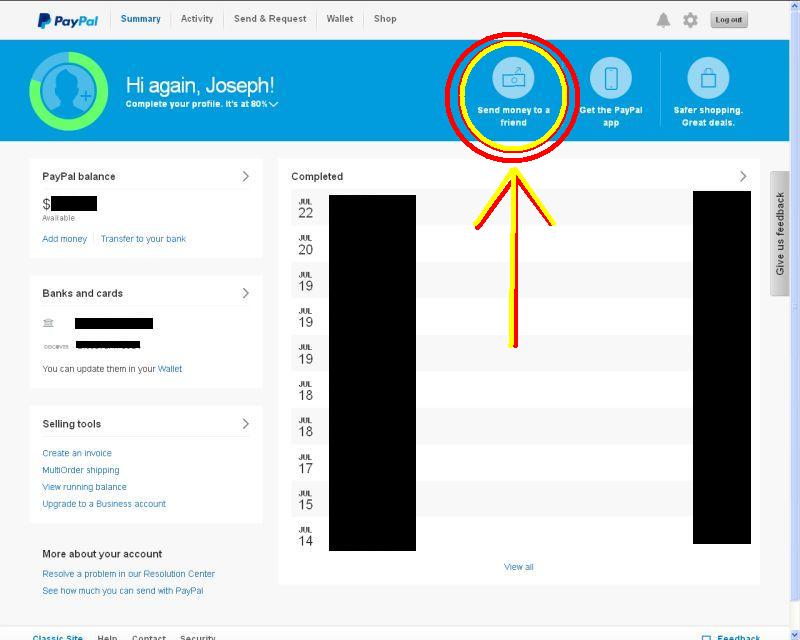Expand the Banks and cards panel arrow
The height and width of the screenshot is (640, 800).
(x=245, y=293)
